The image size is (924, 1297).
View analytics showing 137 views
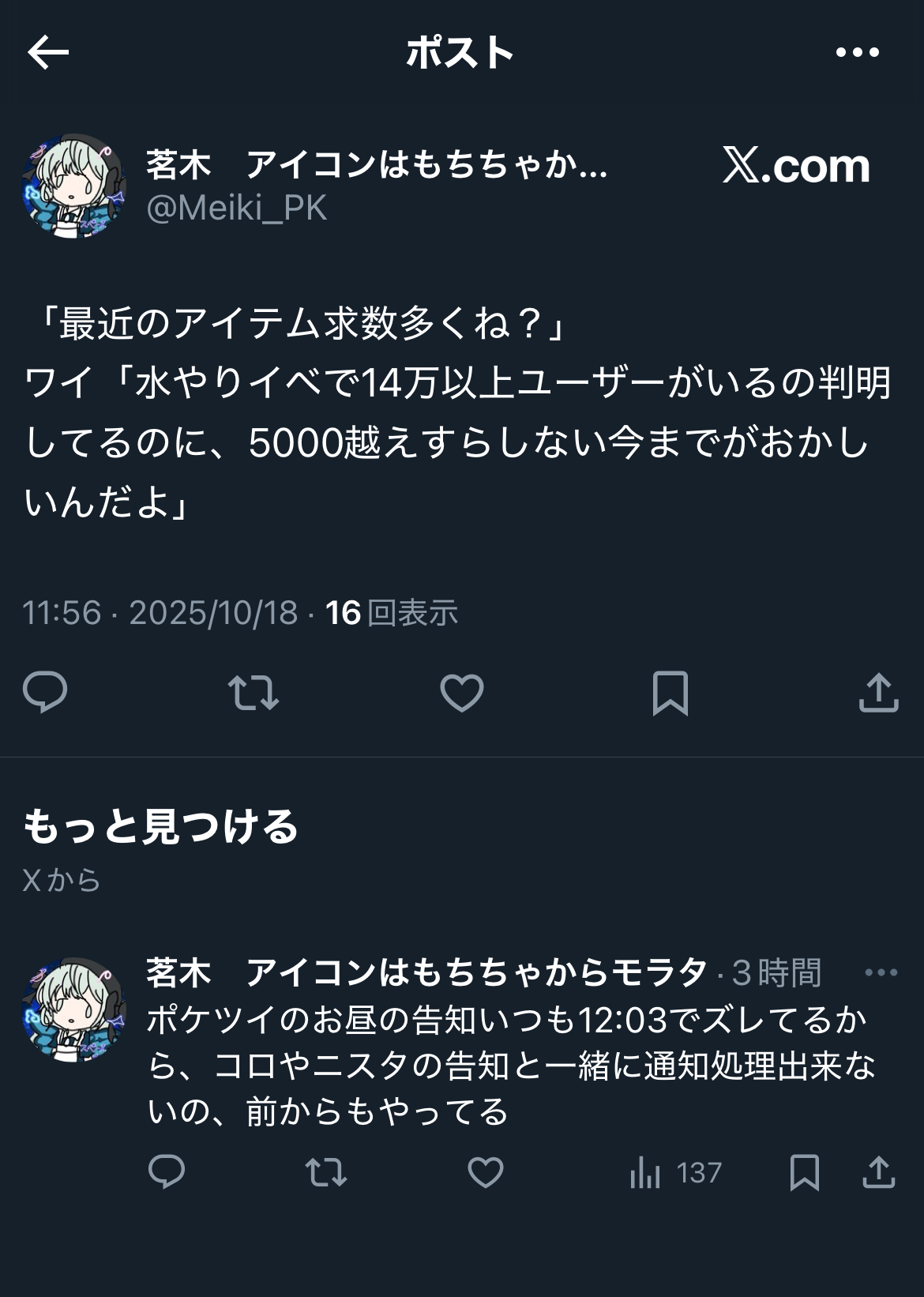click(x=675, y=1172)
